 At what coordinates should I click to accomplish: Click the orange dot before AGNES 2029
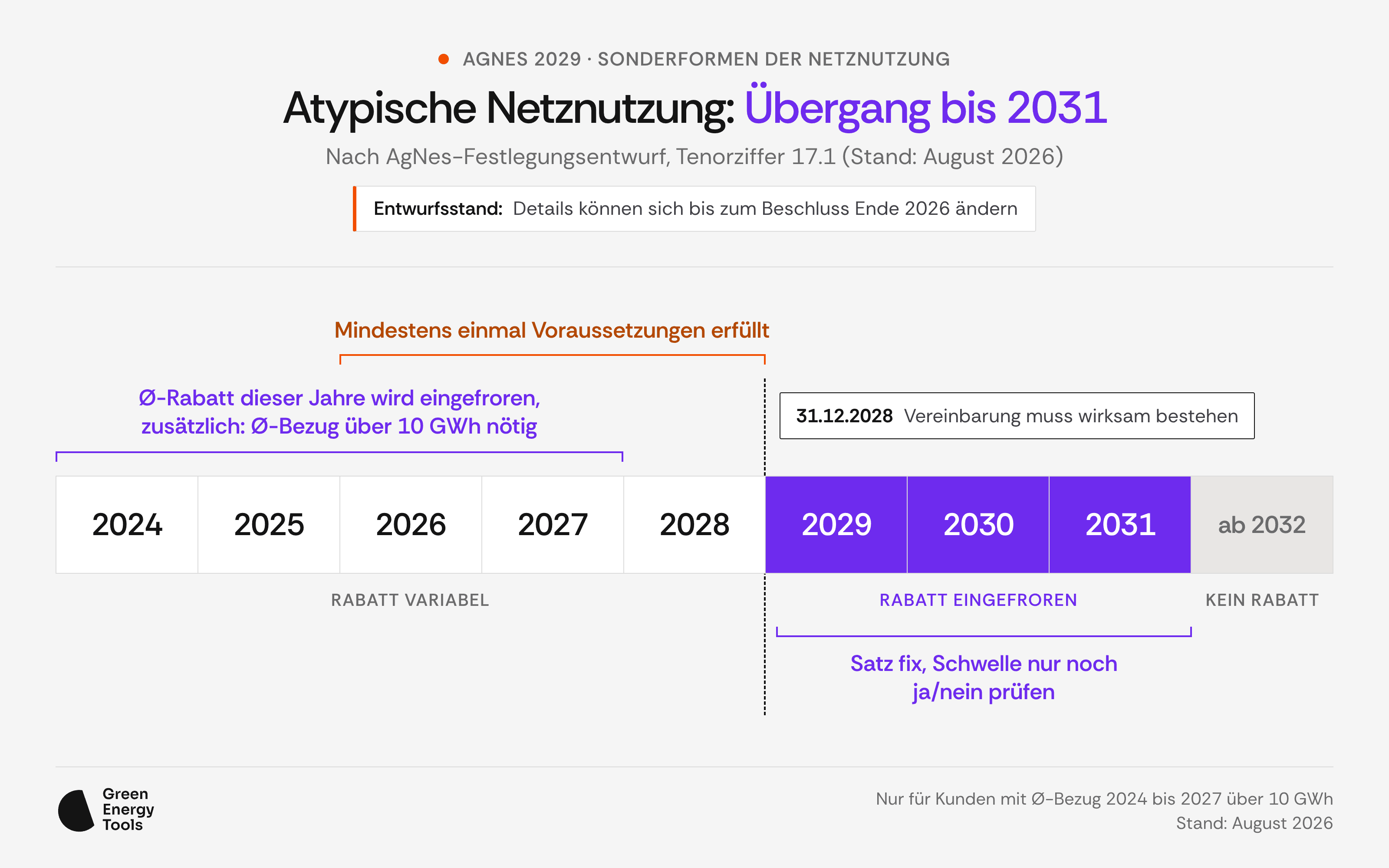tap(443, 59)
